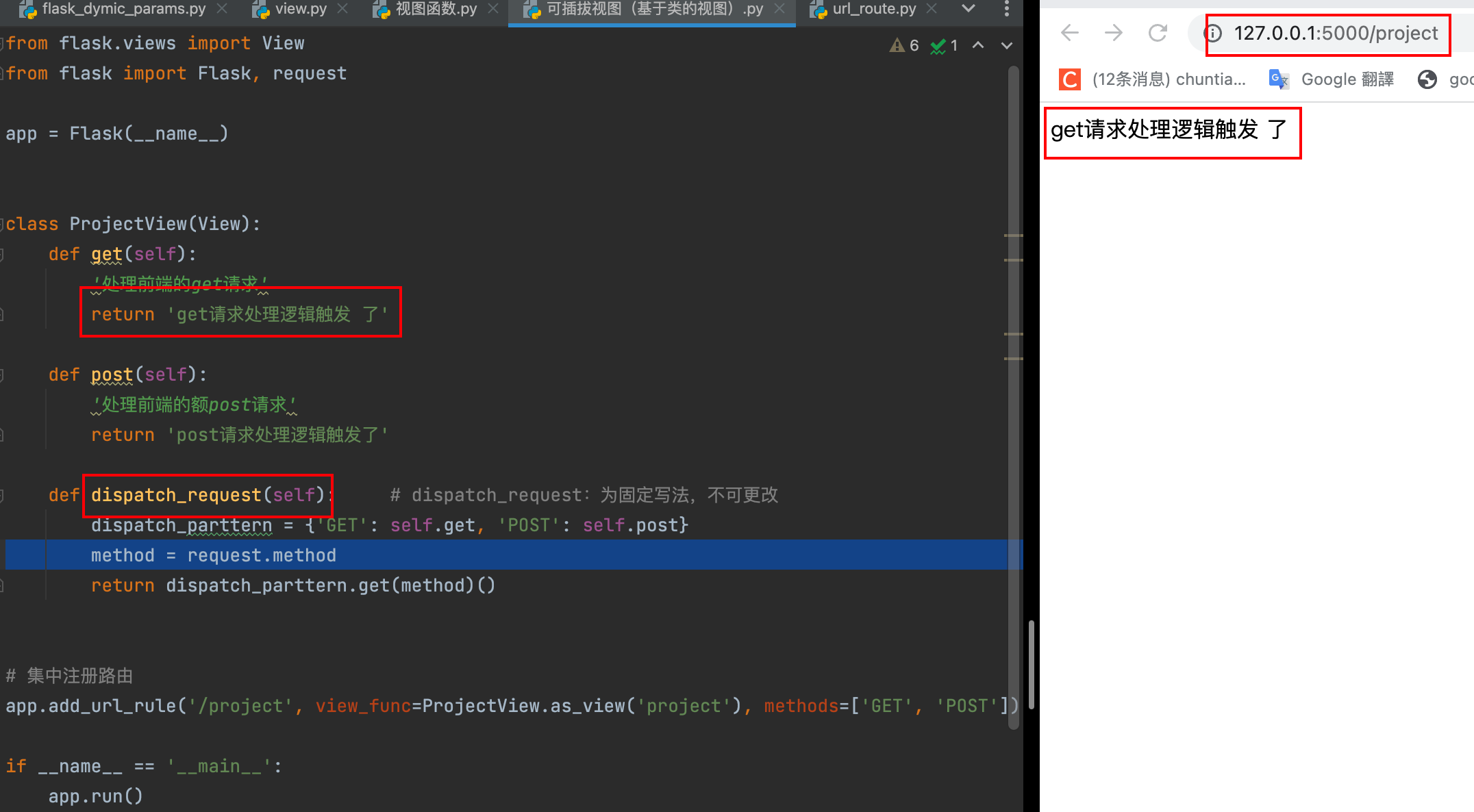The height and width of the screenshot is (812, 1474).
Task: Click the site info icon in address bar
Action: 1213,33
